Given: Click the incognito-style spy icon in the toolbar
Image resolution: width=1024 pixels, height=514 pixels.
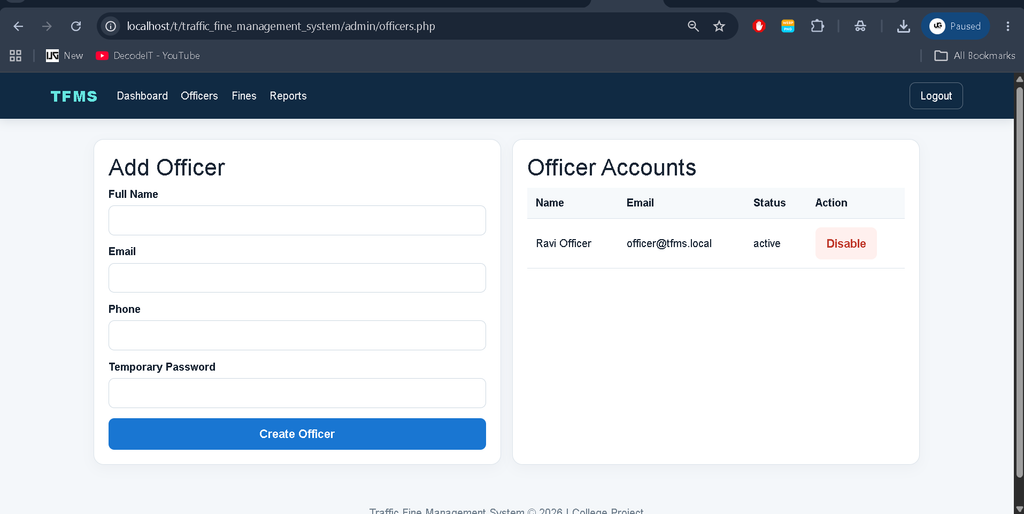Looking at the screenshot, I should coord(860,26).
